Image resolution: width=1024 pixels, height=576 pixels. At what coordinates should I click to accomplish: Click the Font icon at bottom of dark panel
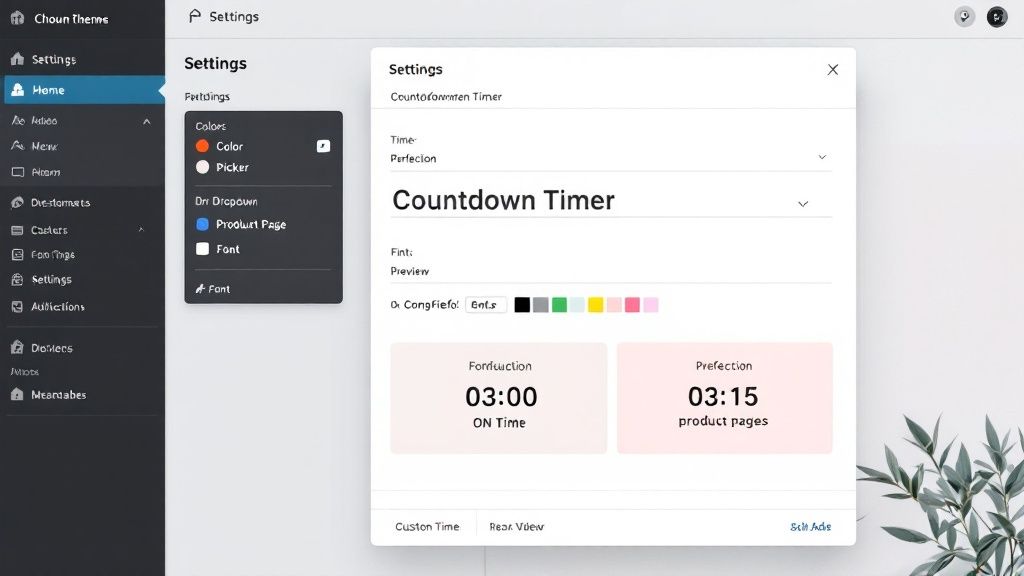coord(200,289)
